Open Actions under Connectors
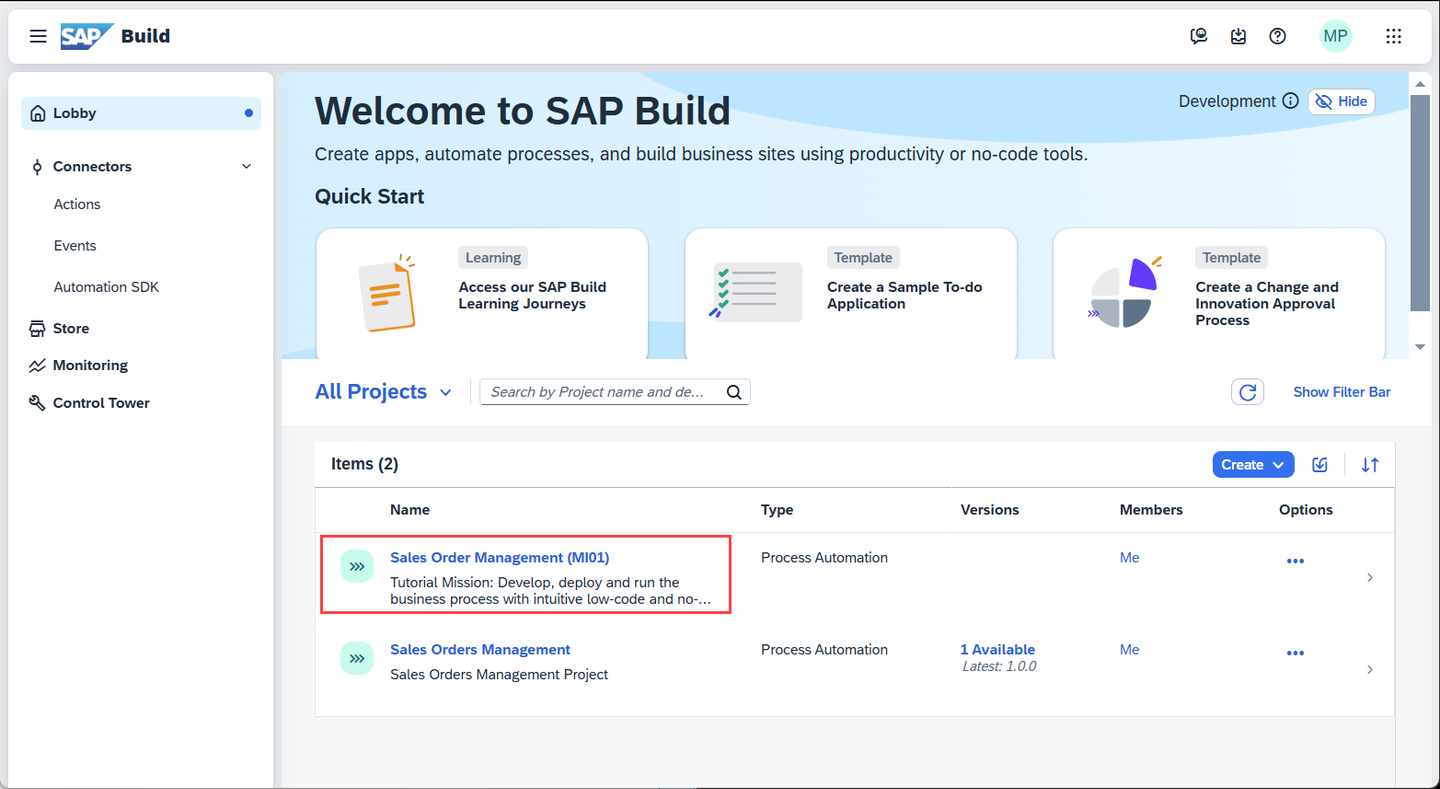This screenshot has height=789, width=1440. (x=77, y=204)
